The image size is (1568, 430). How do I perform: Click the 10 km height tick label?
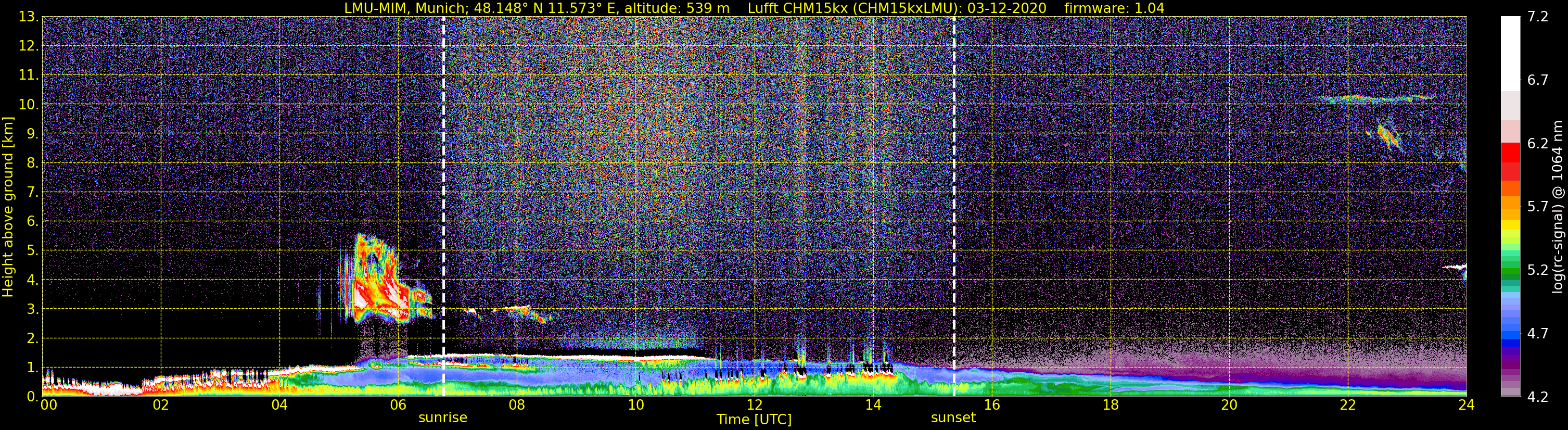tap(28, 105)
